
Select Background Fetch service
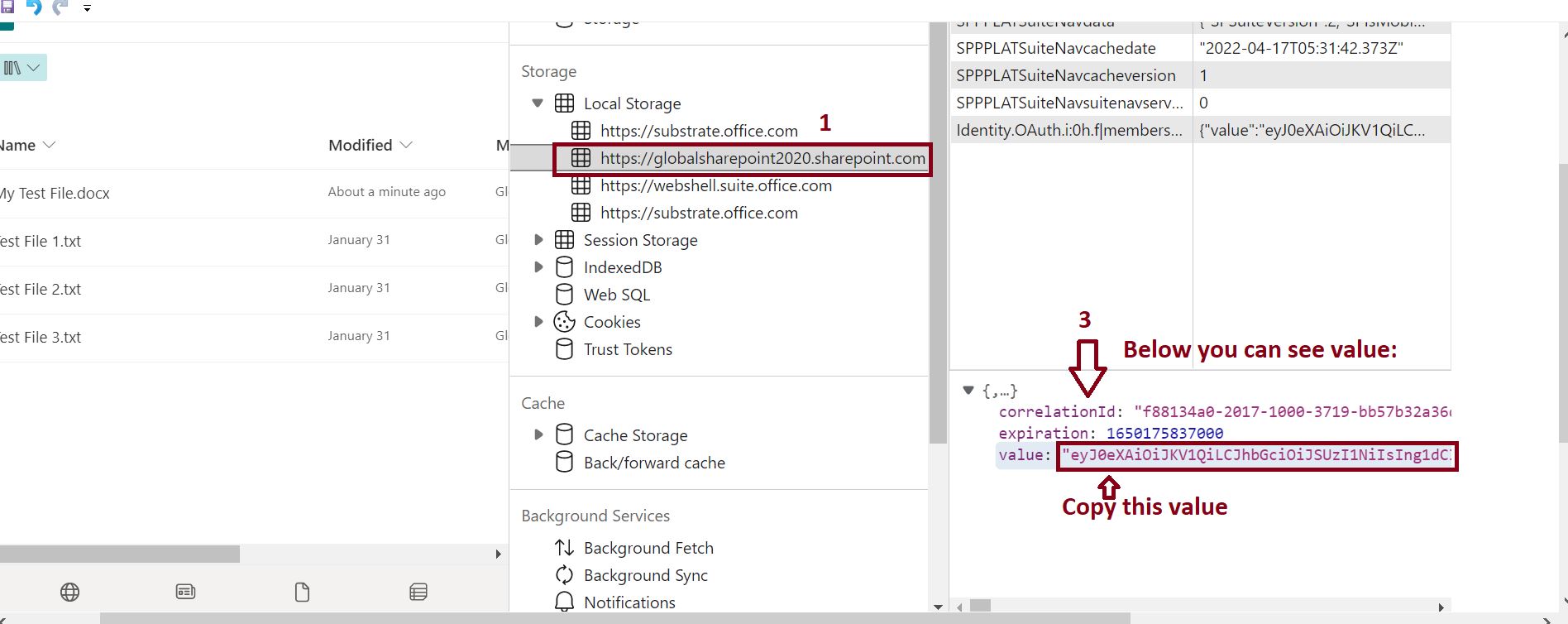[x=648, y=548]
